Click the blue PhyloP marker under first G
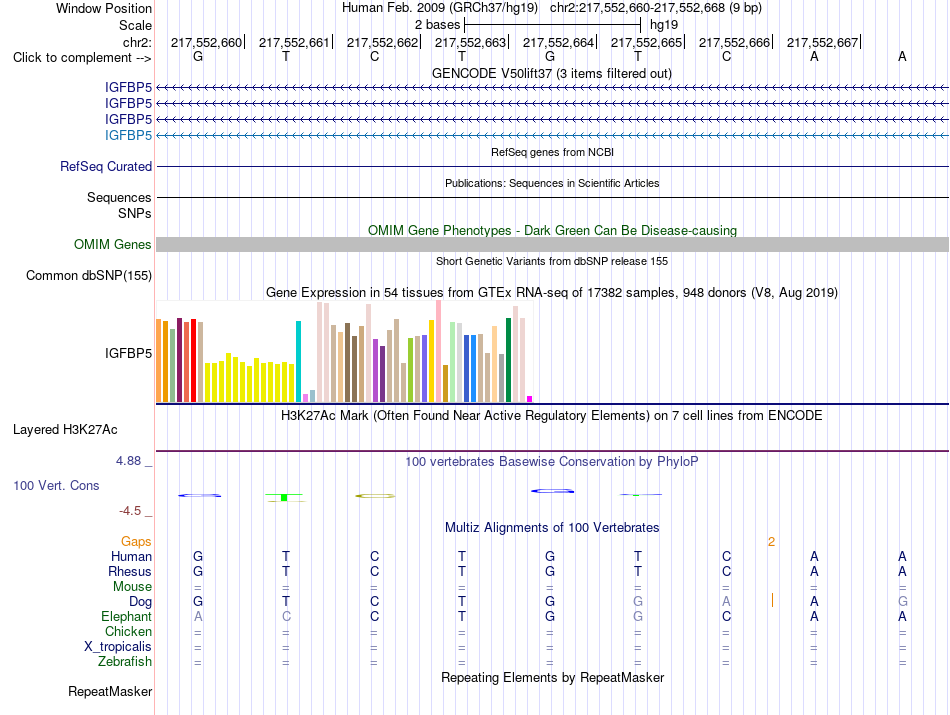Viewport: 950px width, 715px height. click(199, 496)
